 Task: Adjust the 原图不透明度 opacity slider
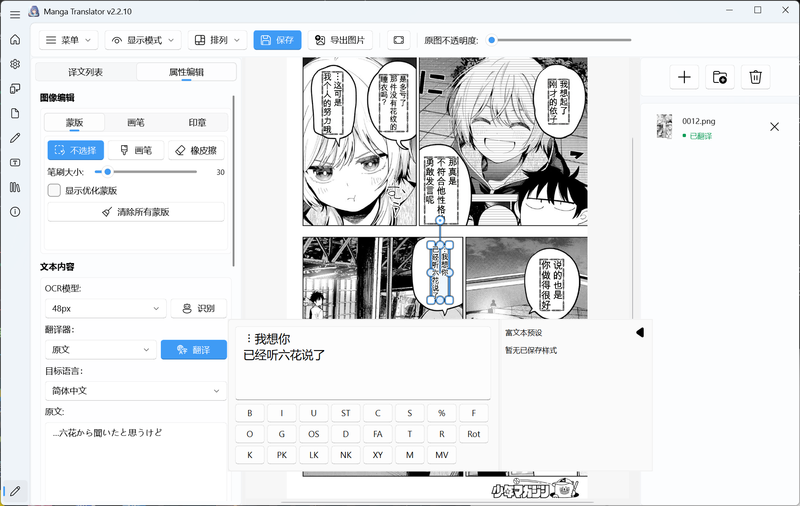click(561, 40)
